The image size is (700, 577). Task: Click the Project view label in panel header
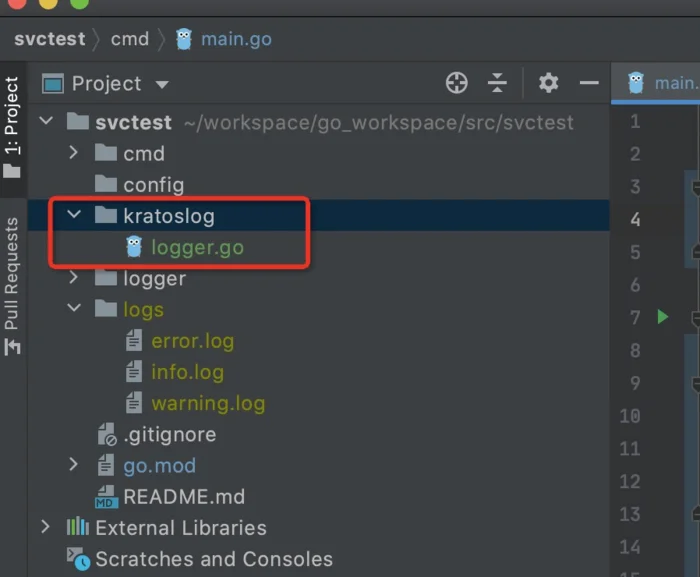(107, 84)
